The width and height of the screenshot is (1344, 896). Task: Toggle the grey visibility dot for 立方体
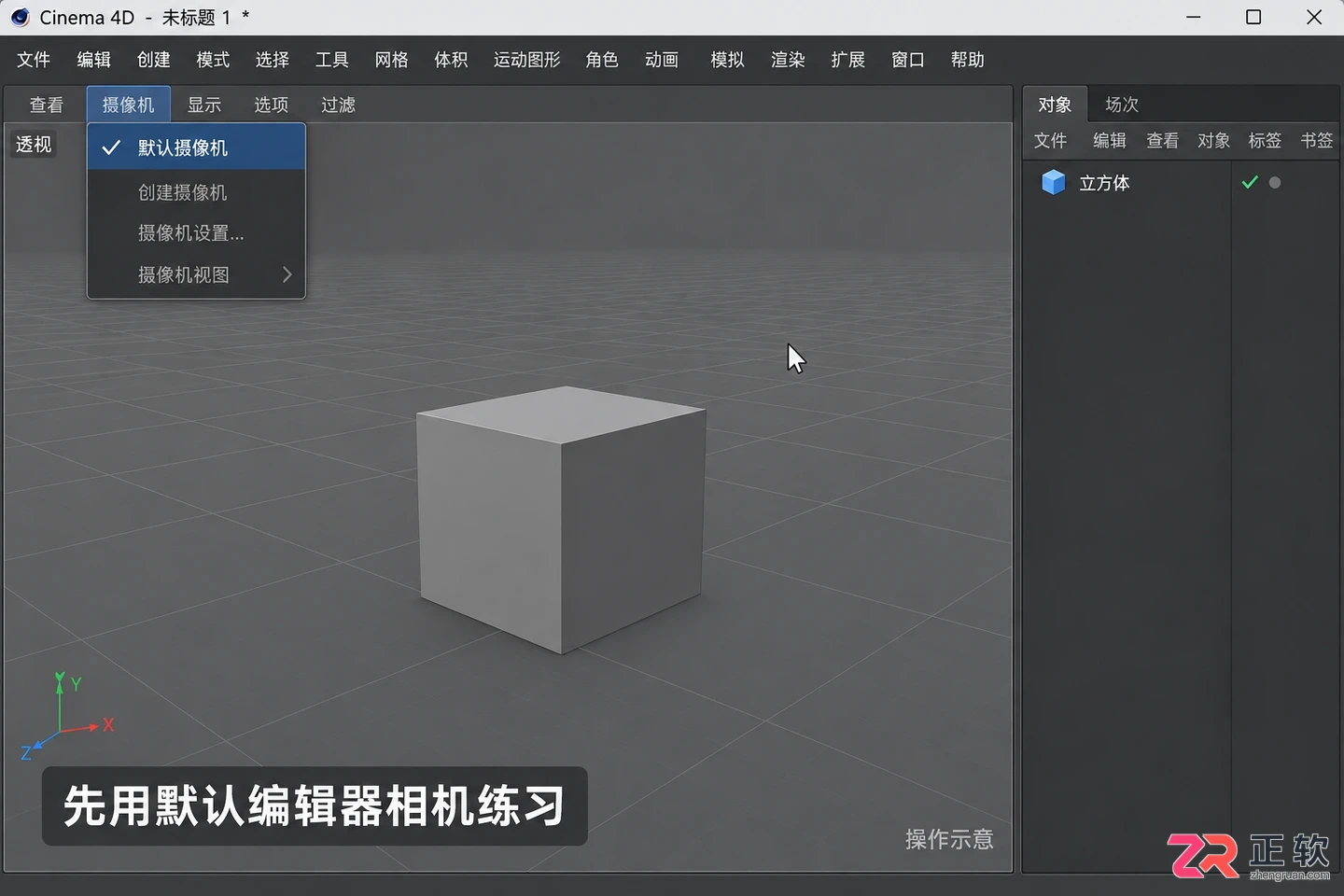click(1275, 183)
